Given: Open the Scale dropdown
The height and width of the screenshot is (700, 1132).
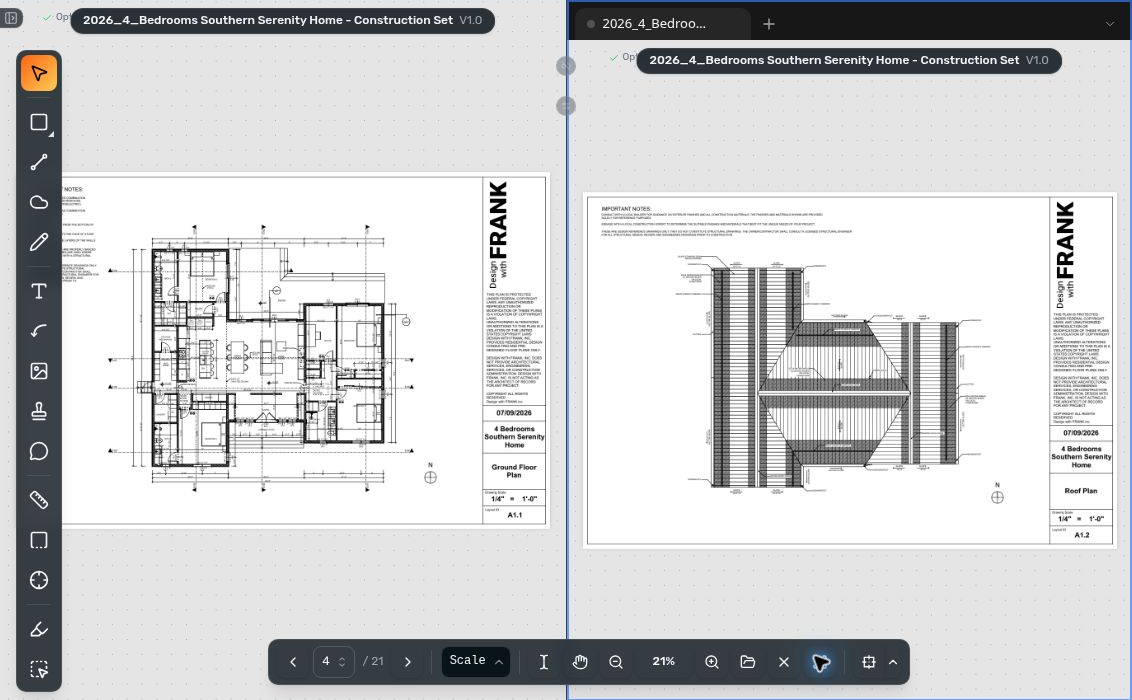Looking at the screenshot, I should tap(476, 661).
